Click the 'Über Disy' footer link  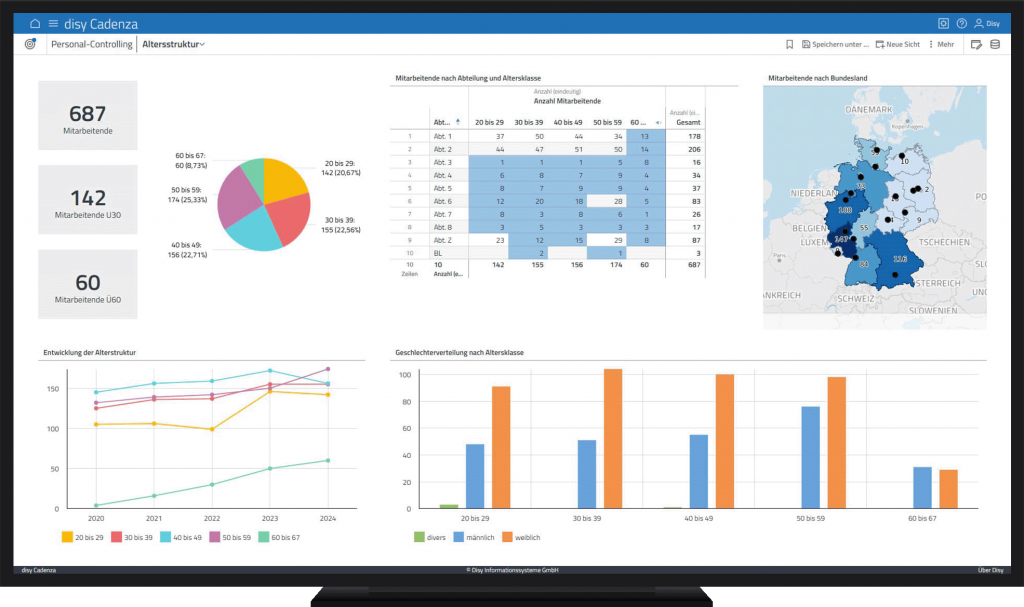coord(989,570)
